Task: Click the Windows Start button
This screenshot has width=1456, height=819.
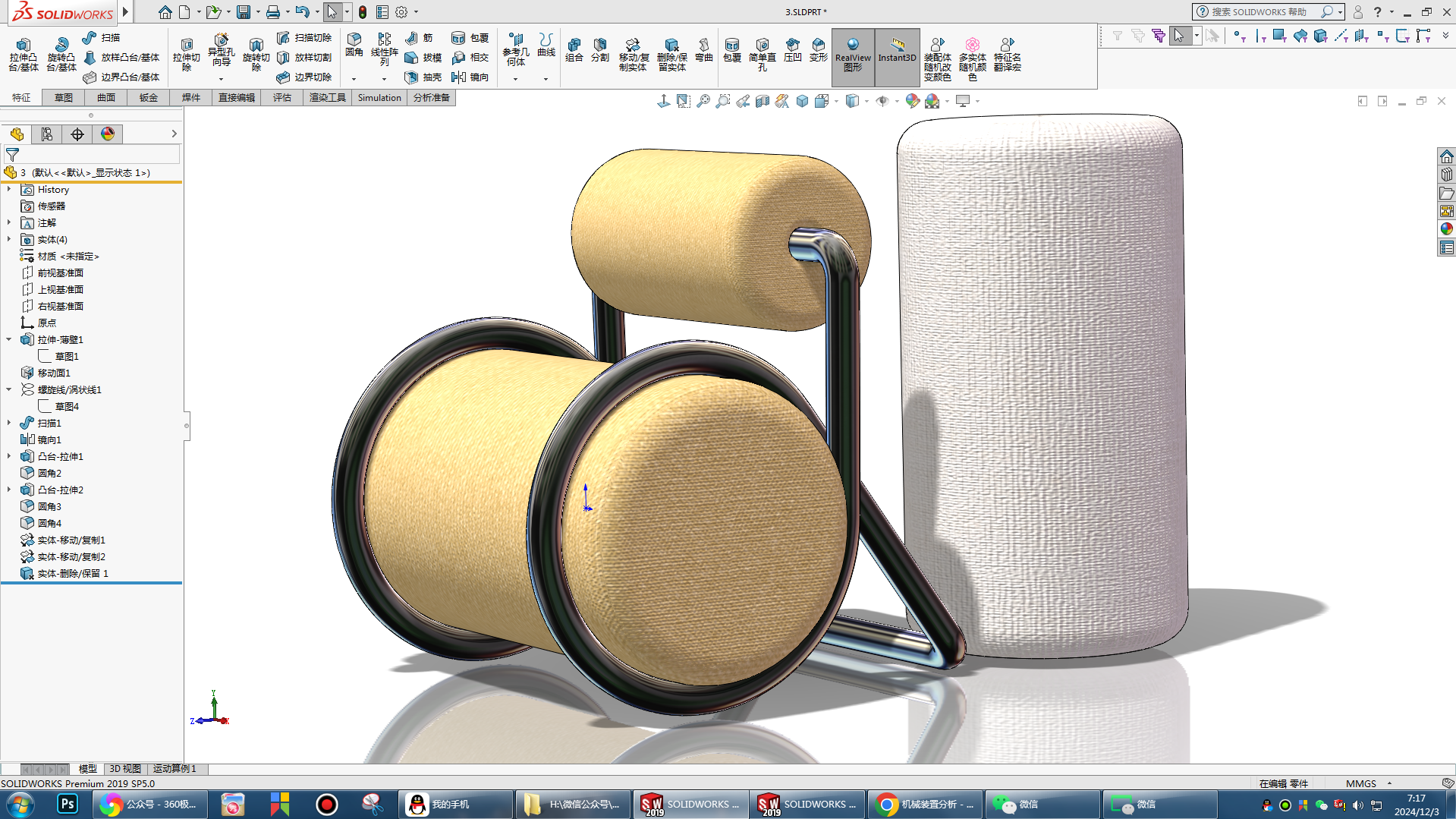Action: tap(20, 804)
